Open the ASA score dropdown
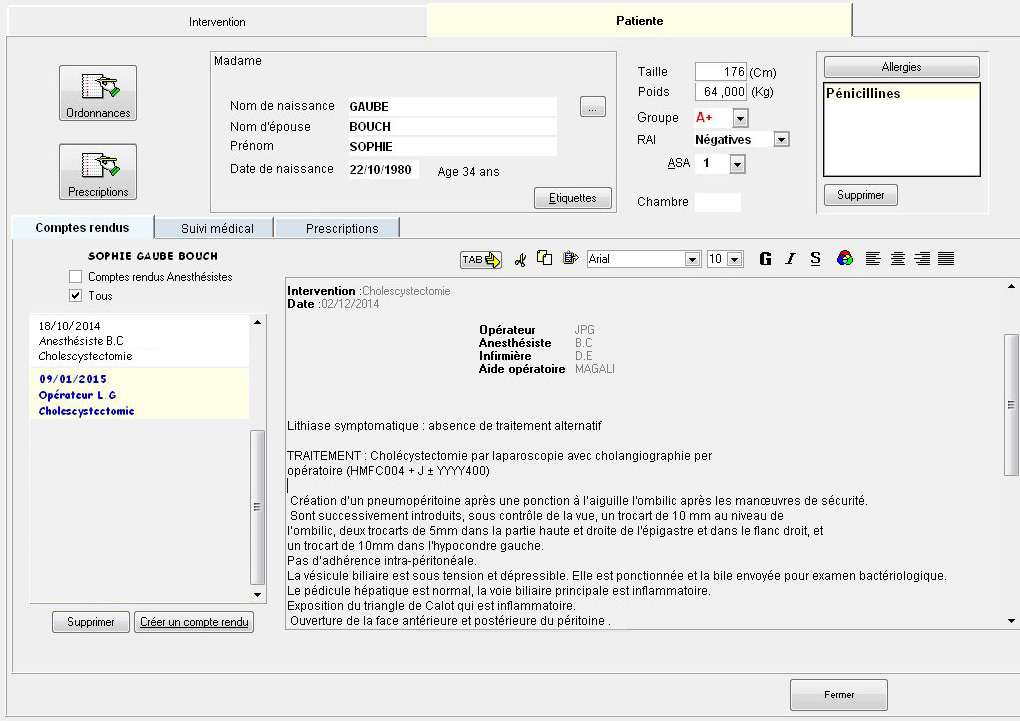Viewport: 1020px width, 721px height. tap(737, 164)
